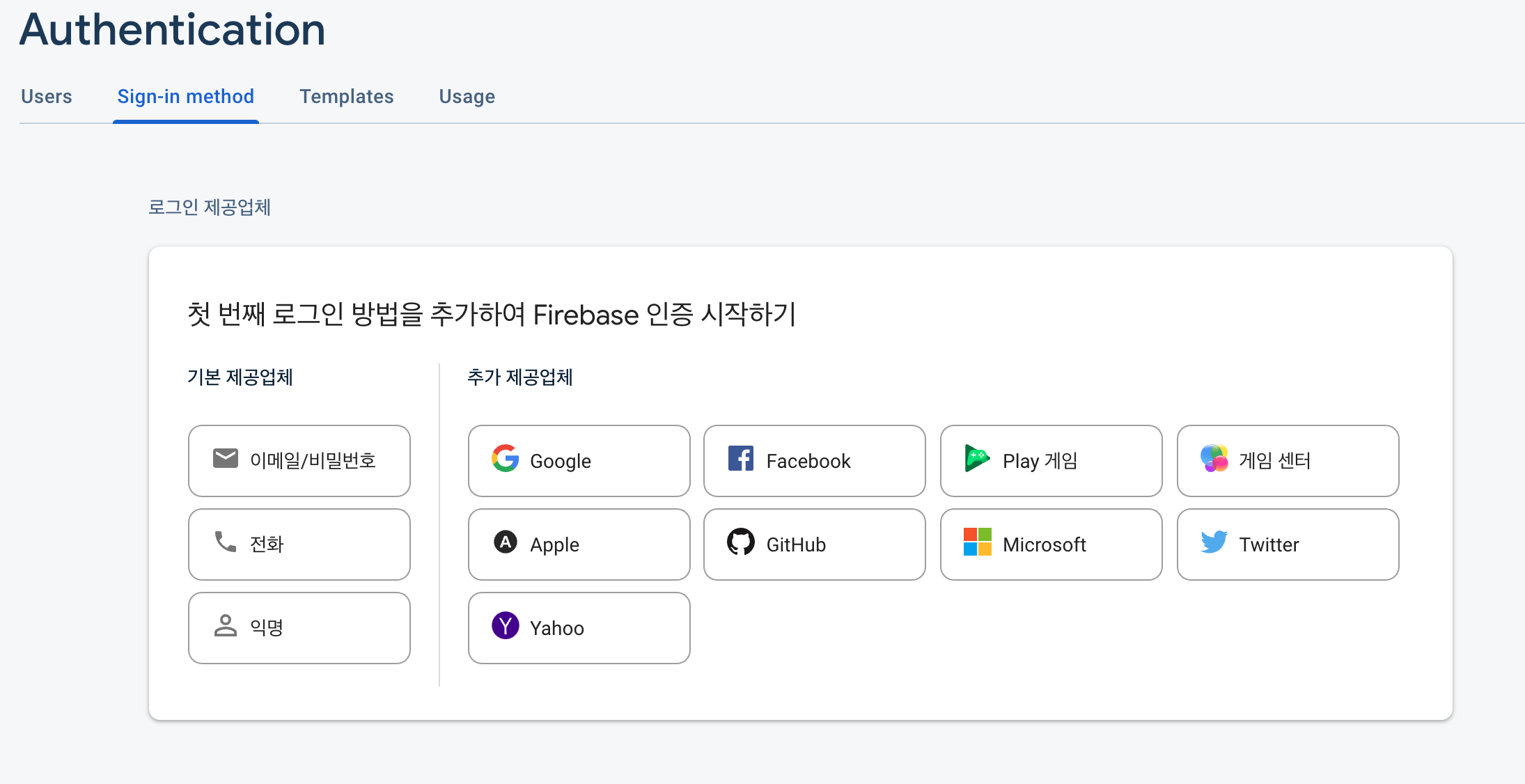Choose the Yahoo sign-in provider
The image size is (1525, 784).
[x=578, y=628]
